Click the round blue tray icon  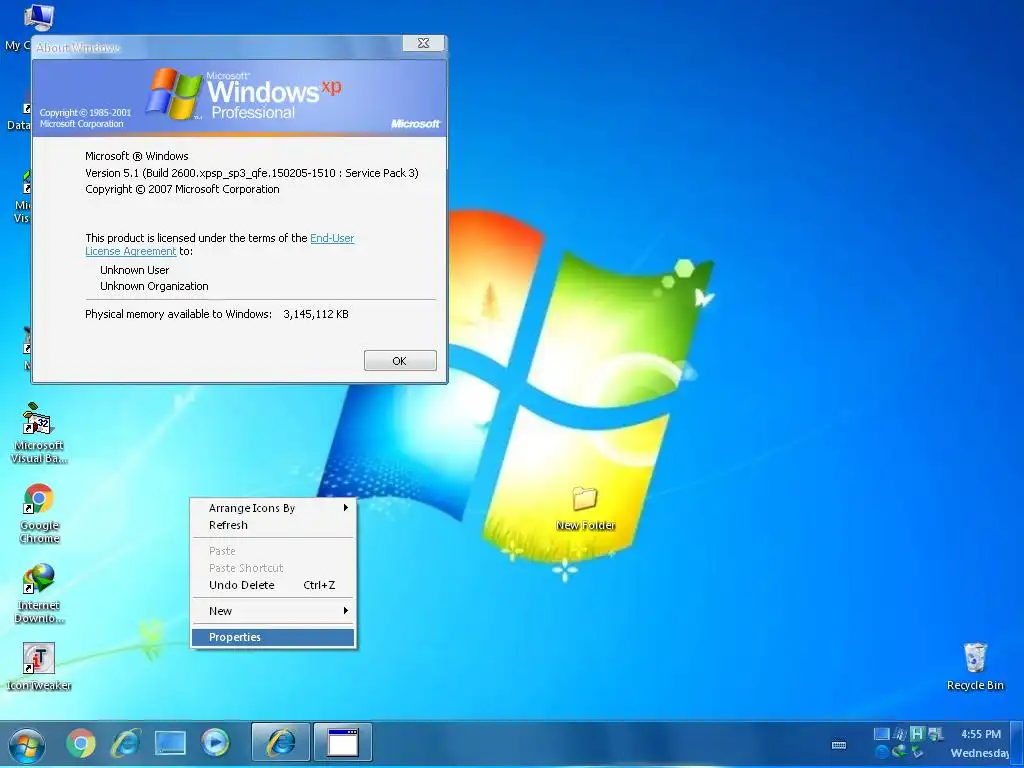click(882, 752)
